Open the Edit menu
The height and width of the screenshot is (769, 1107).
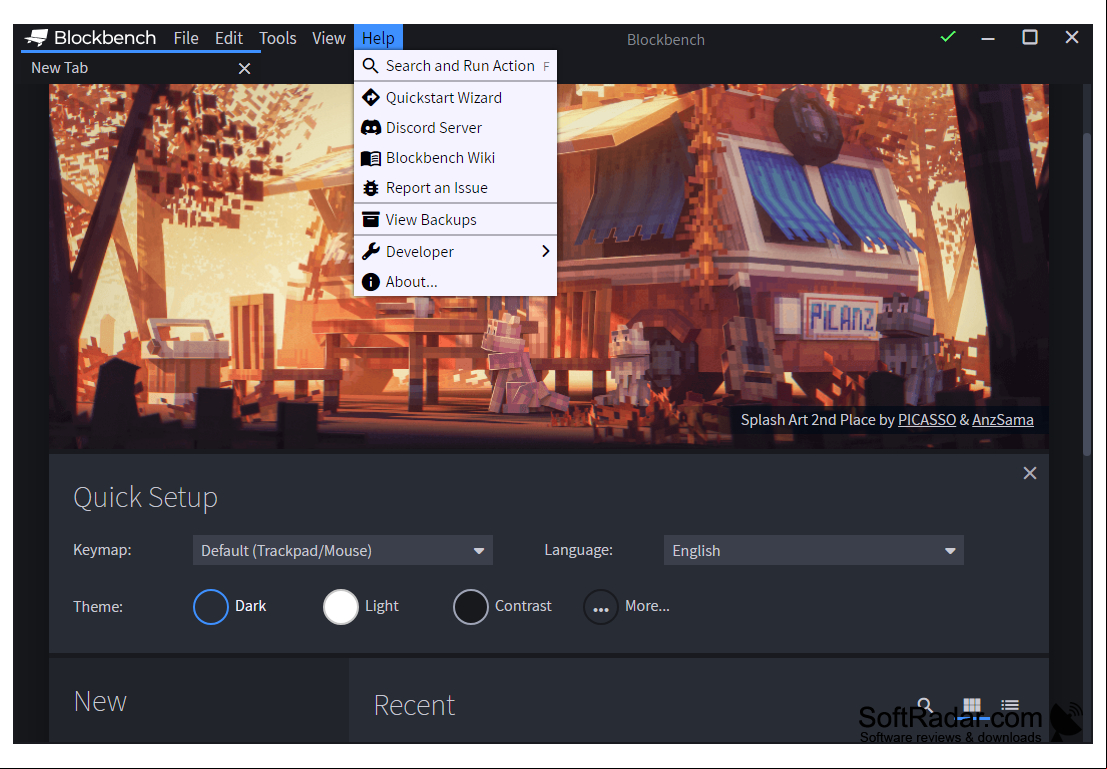pos(229,38)
